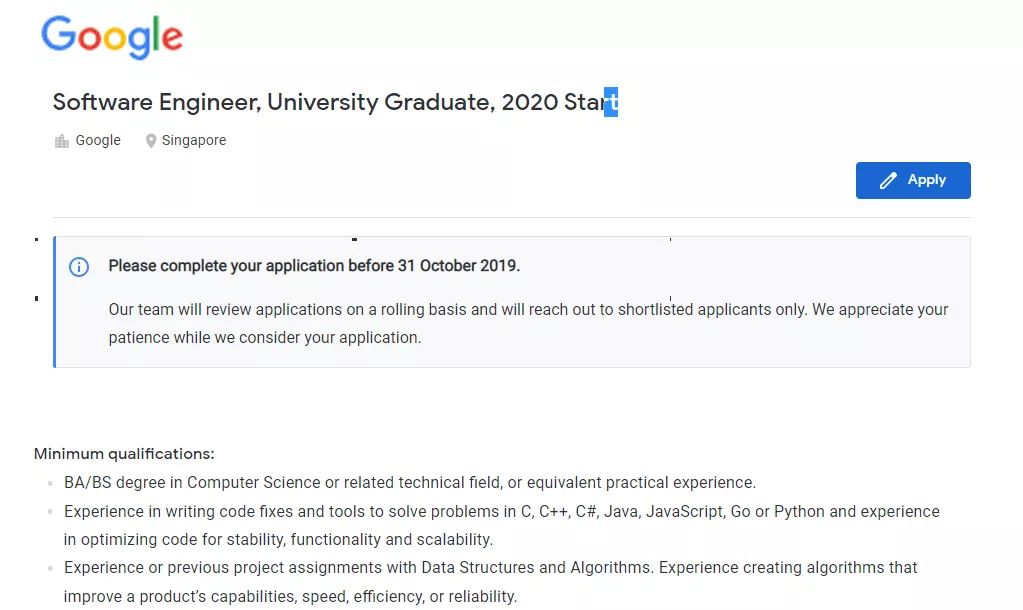Image resolution: width=1023 pixels, height=610 pixels.
Task: Click the Software Engineer job title heading
Action: [335, 102]
